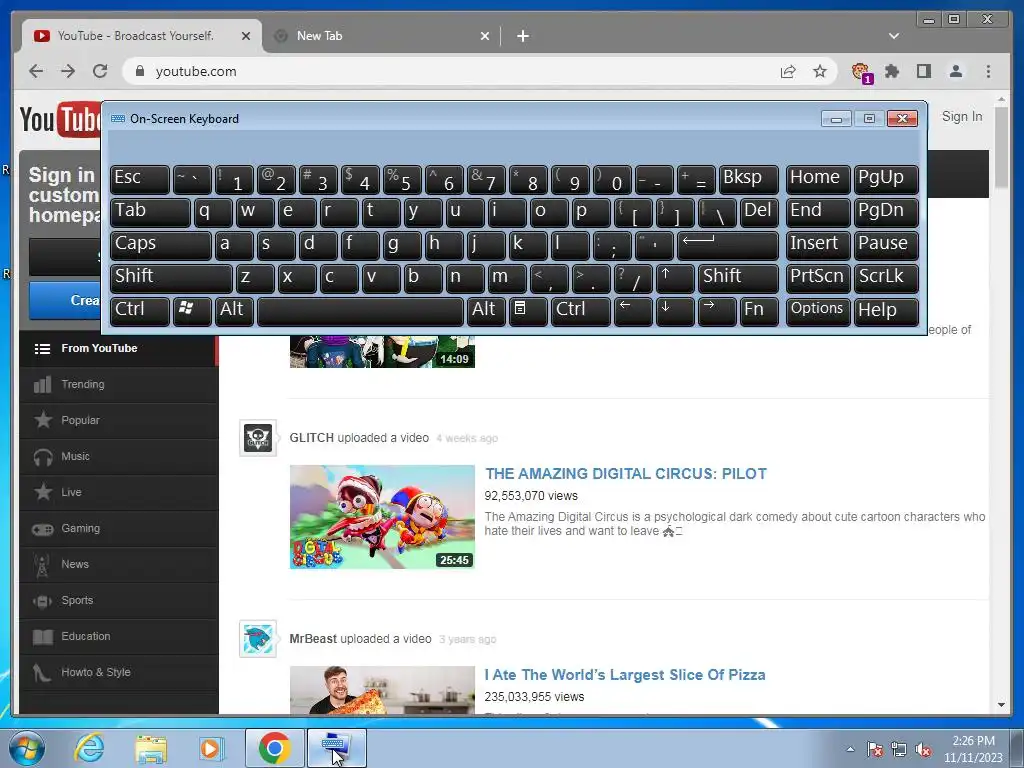Open the Windows Start button
Image resolution: width=1024 pixels, height=768 pixels.
pos(26,748)
